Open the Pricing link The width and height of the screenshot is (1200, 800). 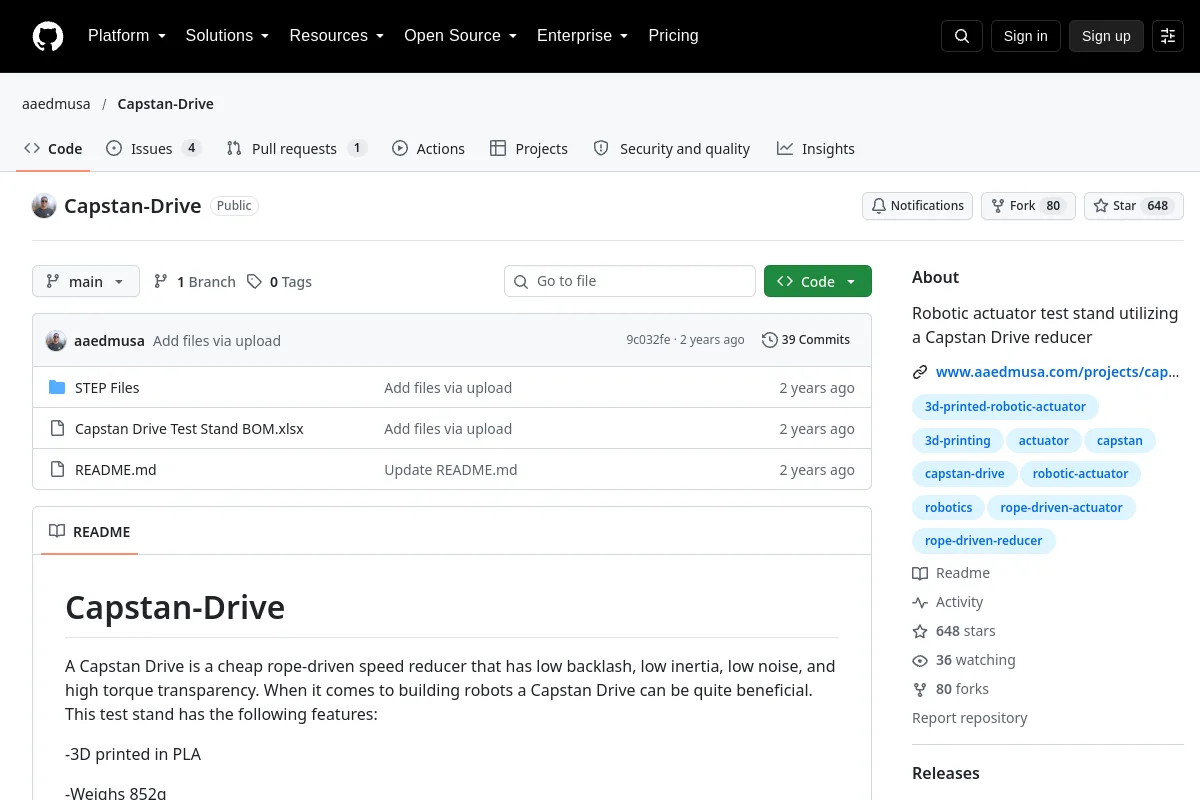[x=673, y=36]
